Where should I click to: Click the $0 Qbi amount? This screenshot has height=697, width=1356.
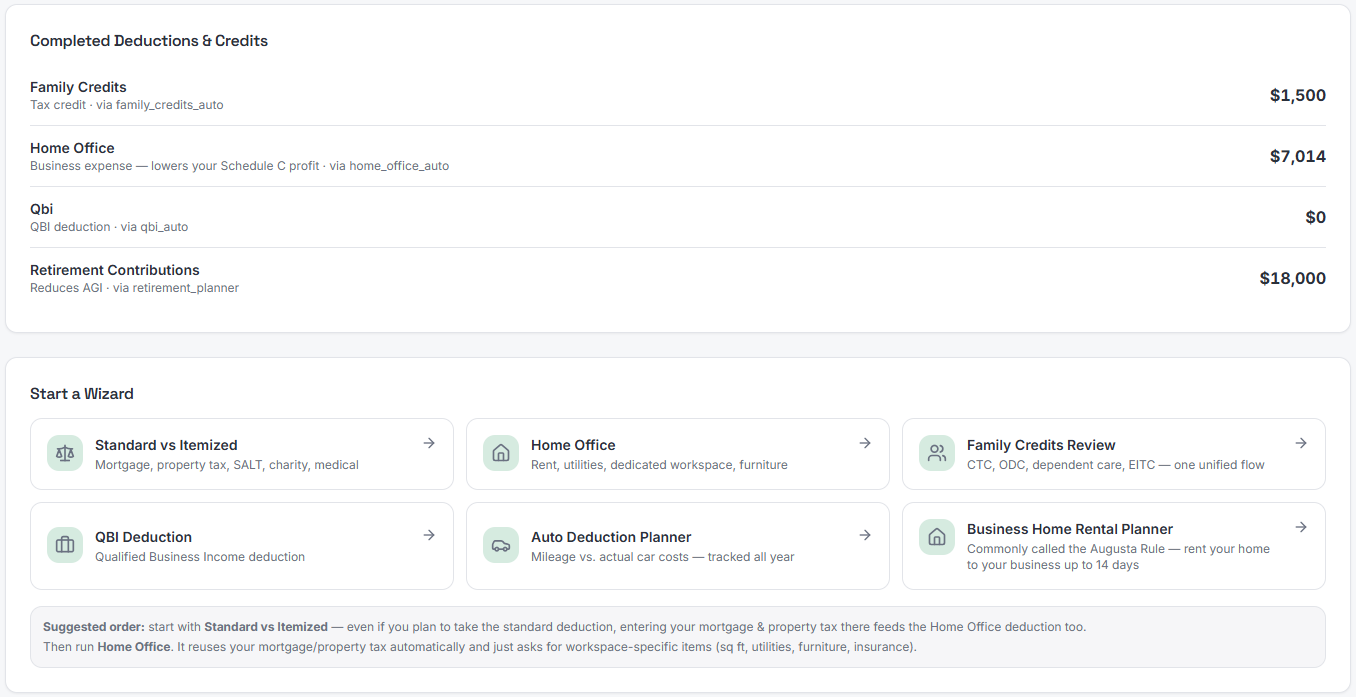[1316, 217]
